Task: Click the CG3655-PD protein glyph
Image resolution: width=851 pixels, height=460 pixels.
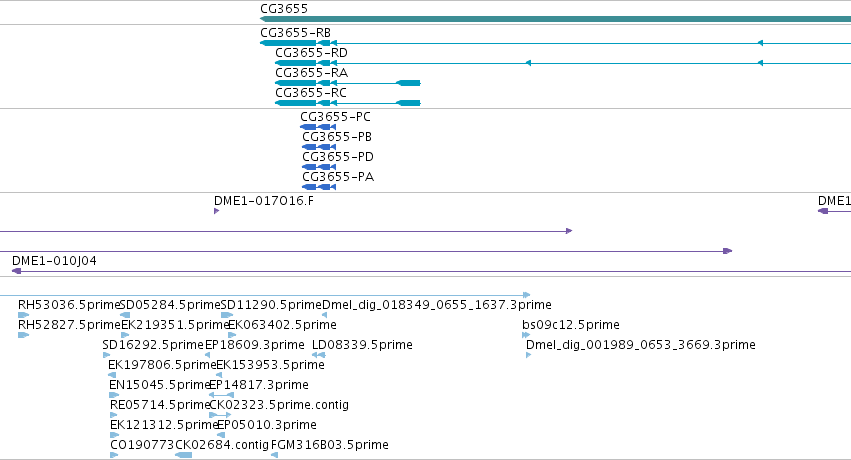Action: pos(319,167)
